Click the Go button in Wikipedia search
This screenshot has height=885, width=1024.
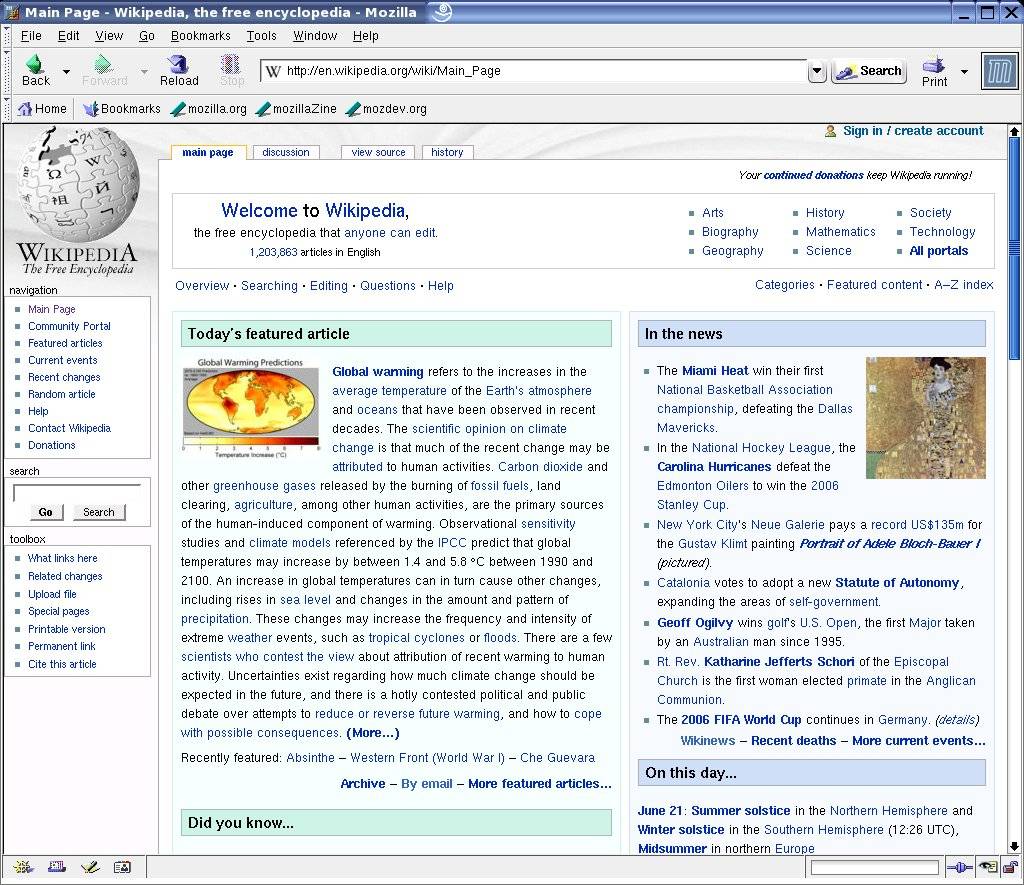[x=46, y=512]
